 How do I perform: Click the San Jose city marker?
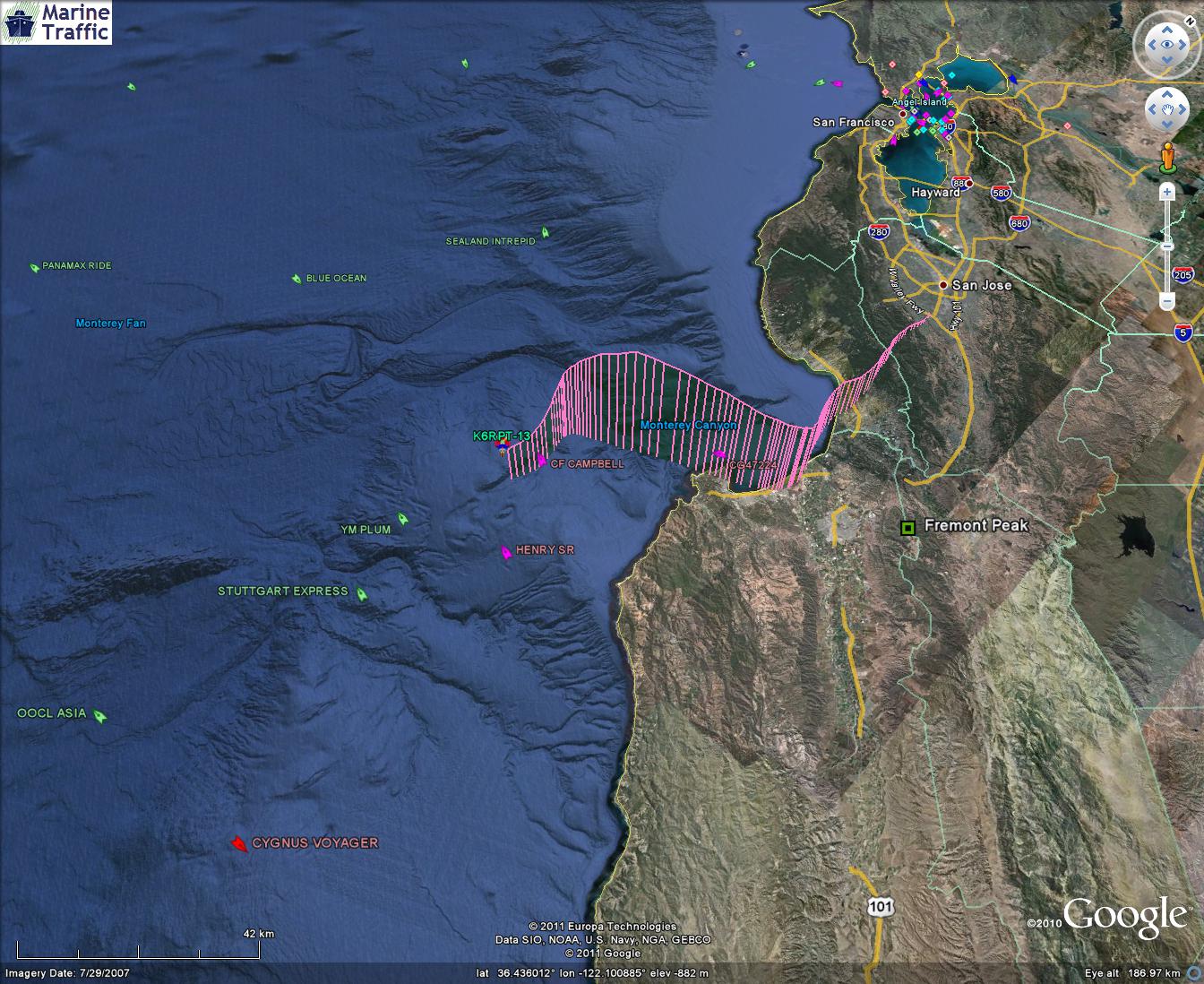(x=942, y=285)
